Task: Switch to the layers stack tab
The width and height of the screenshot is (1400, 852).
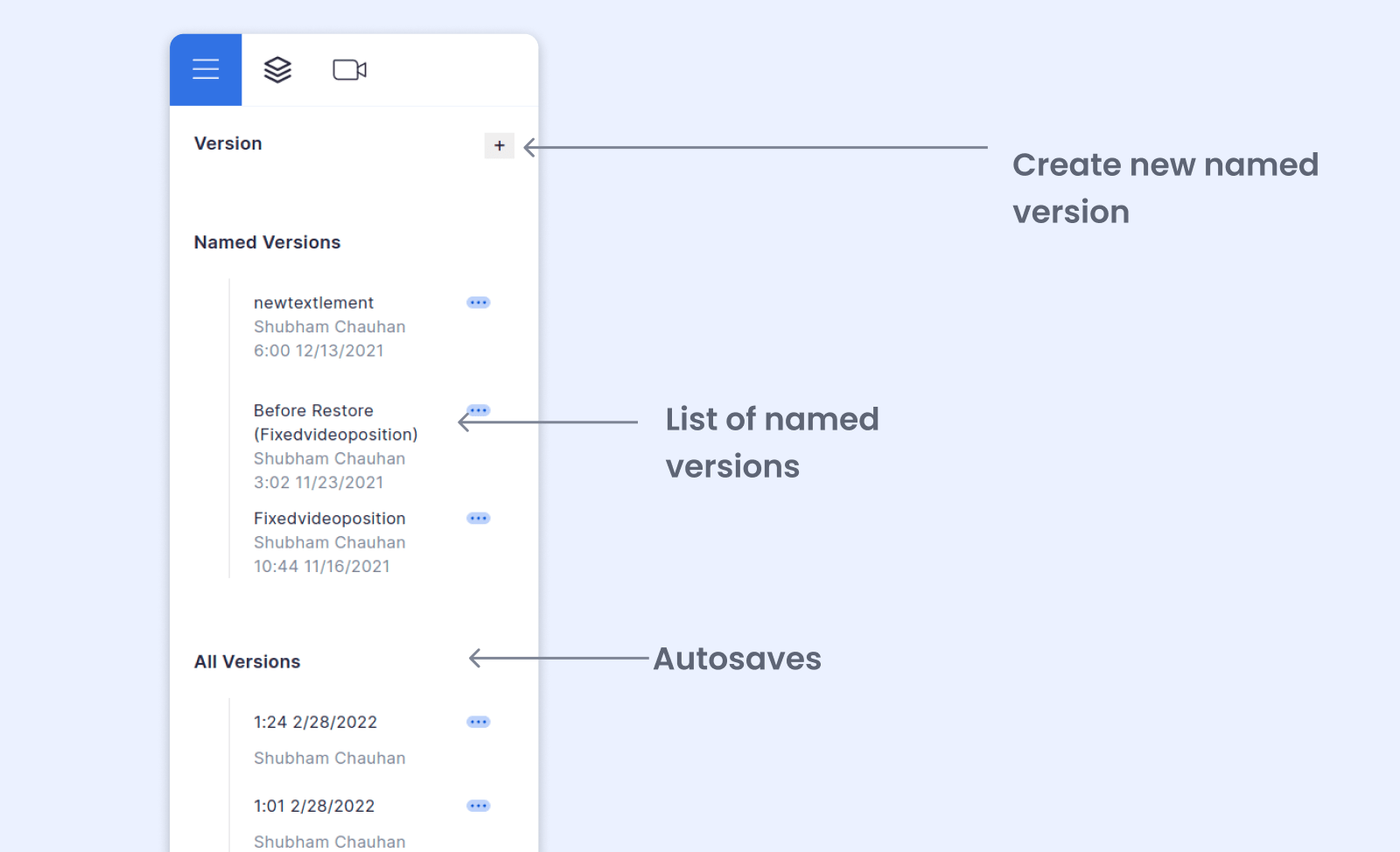Action: pyautogui.click(x=277, y=70)
